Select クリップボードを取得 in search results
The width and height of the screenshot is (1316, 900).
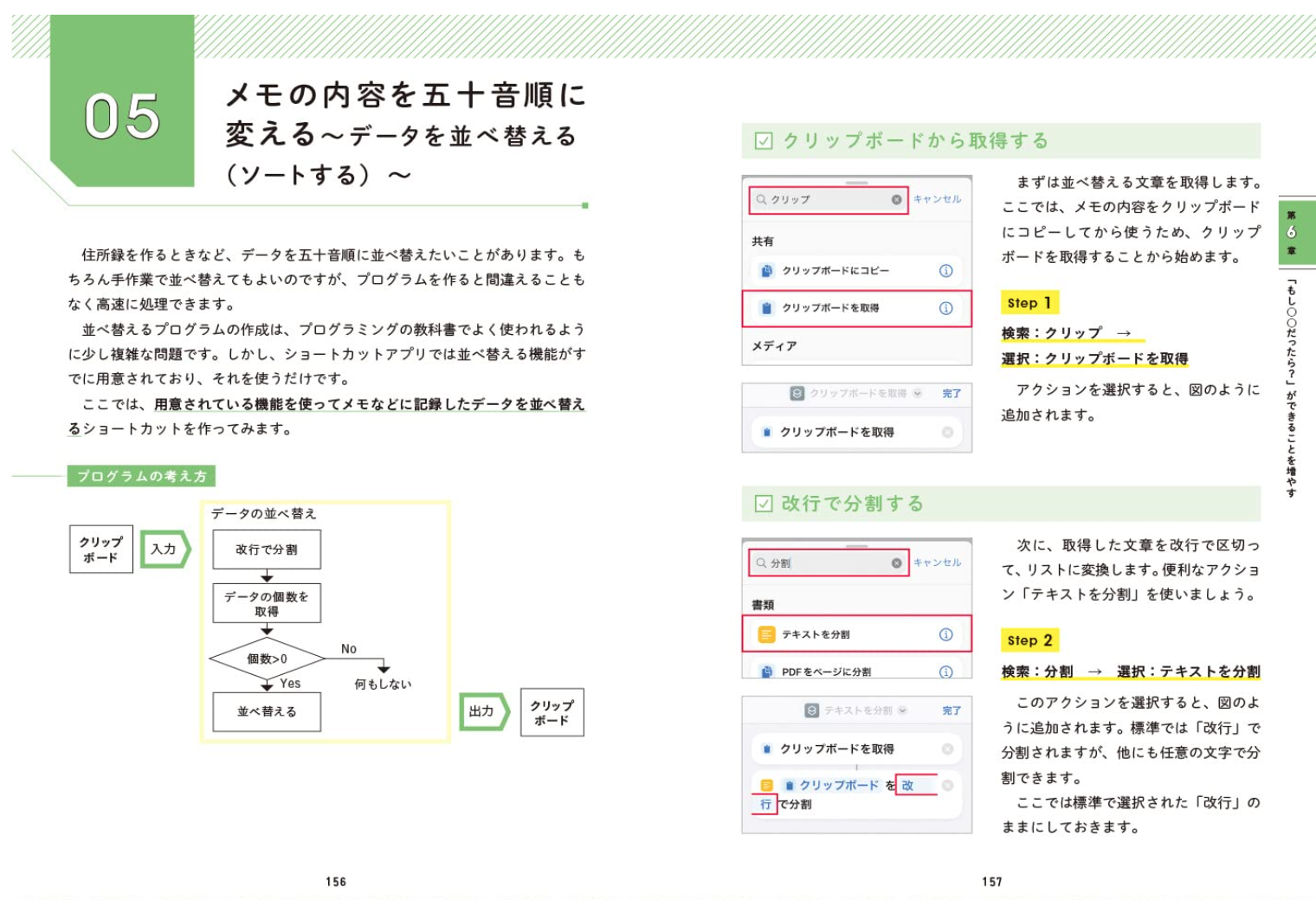830,308
